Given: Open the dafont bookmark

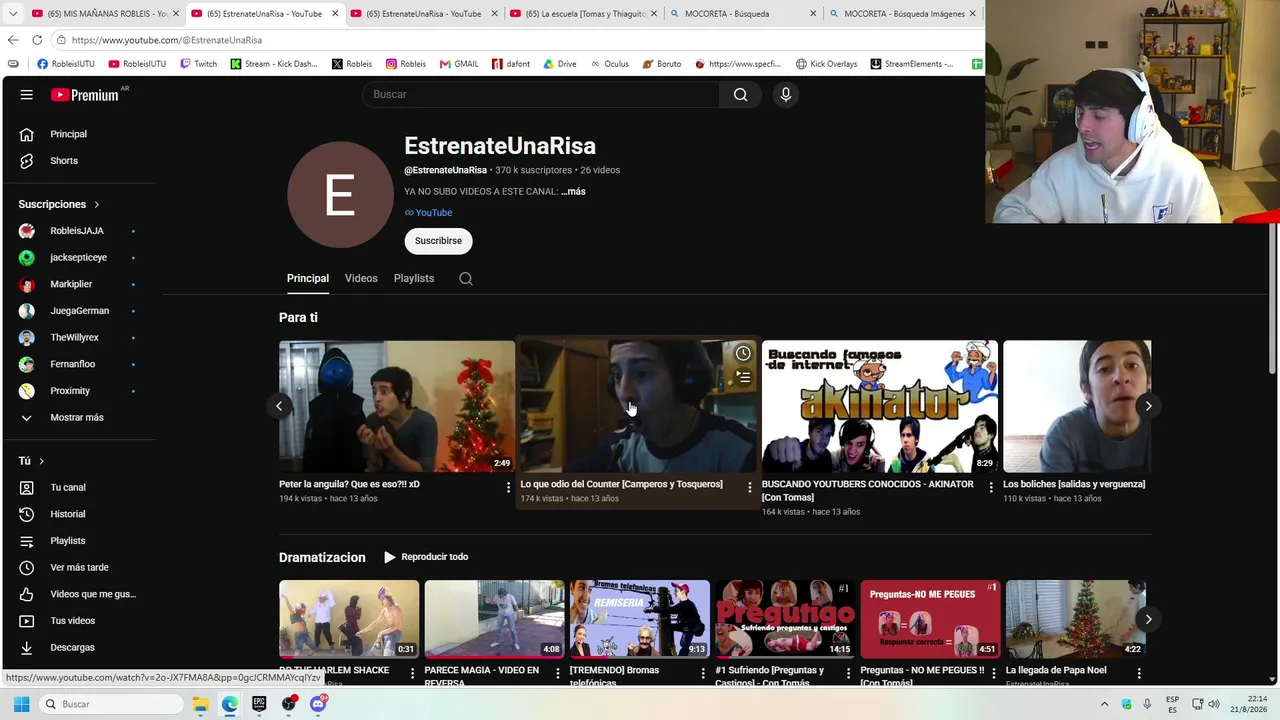Looking at the screenshot, I should tap(511, 64).
